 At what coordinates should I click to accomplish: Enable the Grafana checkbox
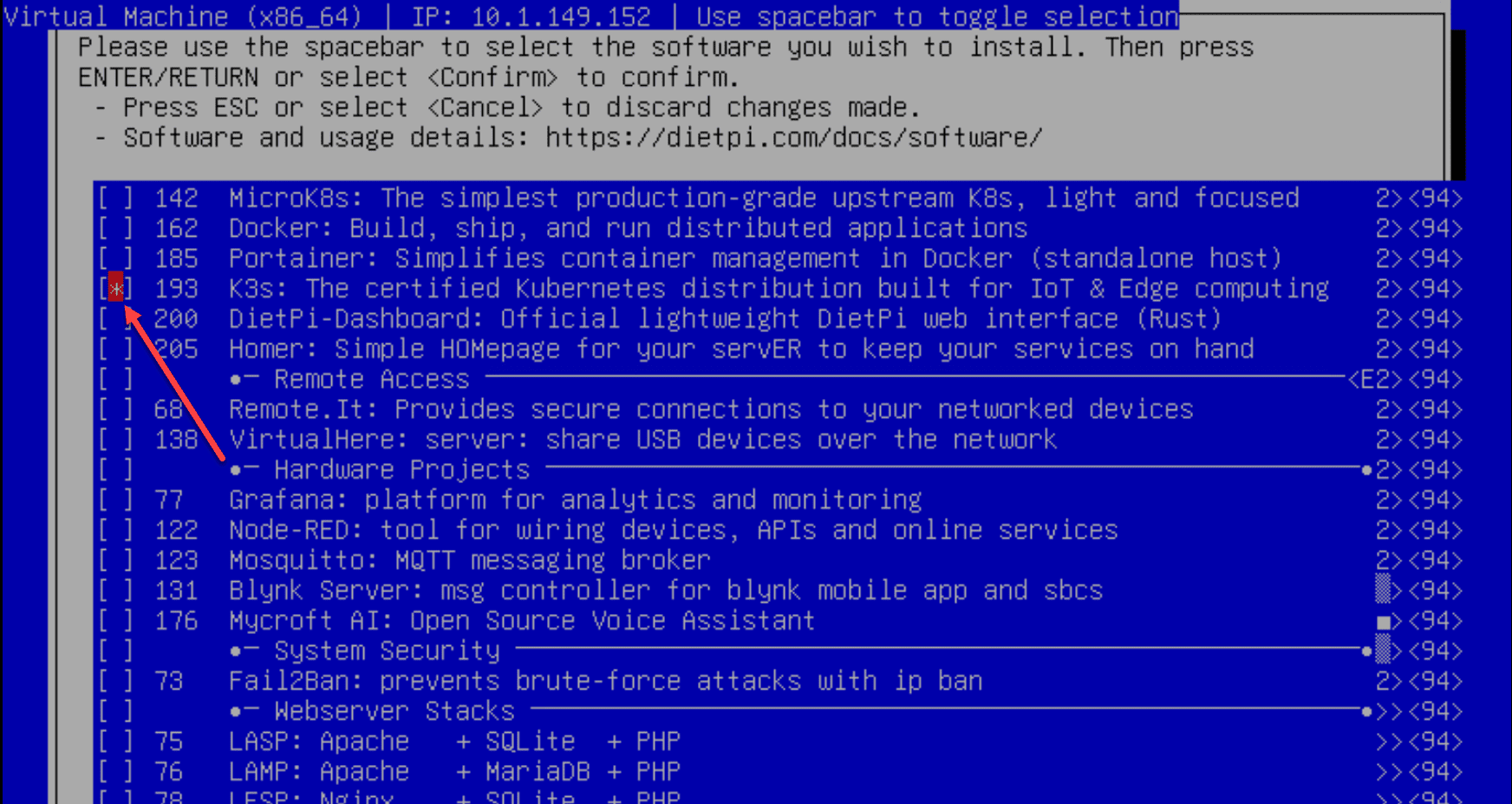tap(115, 500)
